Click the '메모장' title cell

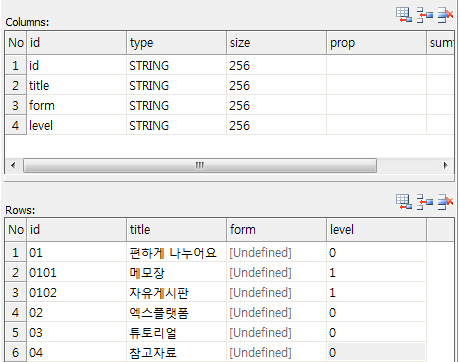tap(176, 272)
